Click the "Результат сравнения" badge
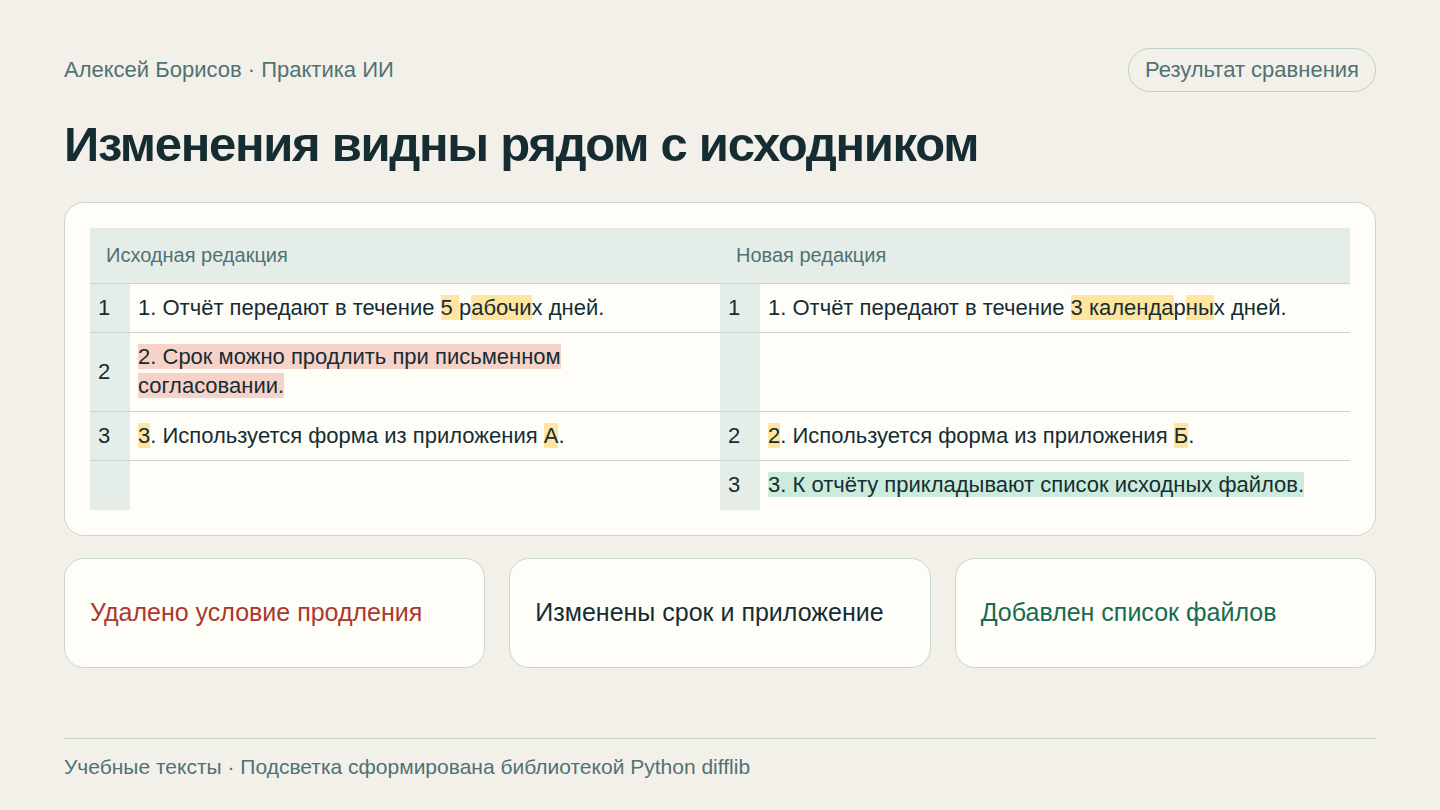The image size is (1440, 810). (x=1251, y=70)
